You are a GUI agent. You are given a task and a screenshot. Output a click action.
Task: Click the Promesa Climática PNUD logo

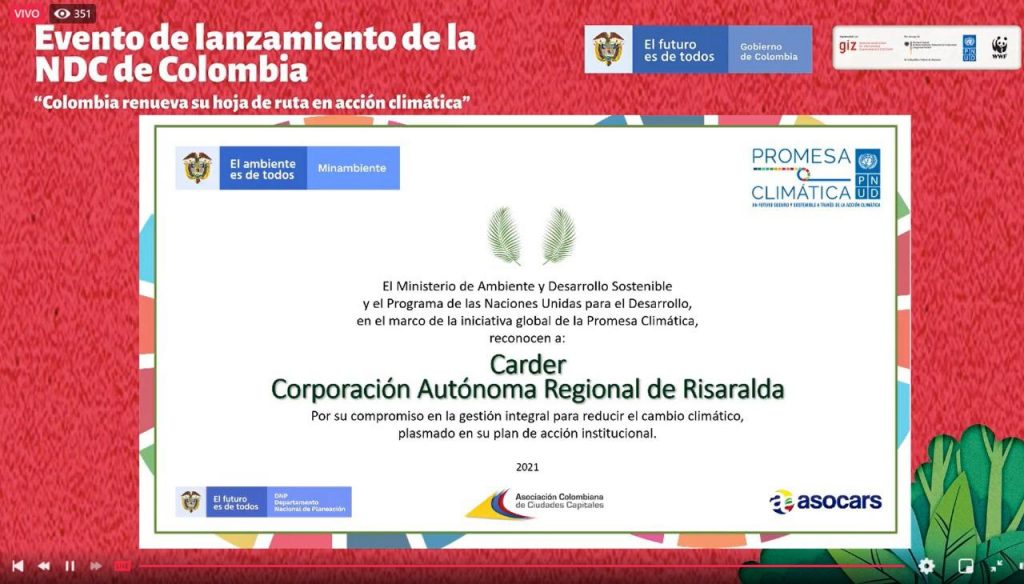point(816,178)
